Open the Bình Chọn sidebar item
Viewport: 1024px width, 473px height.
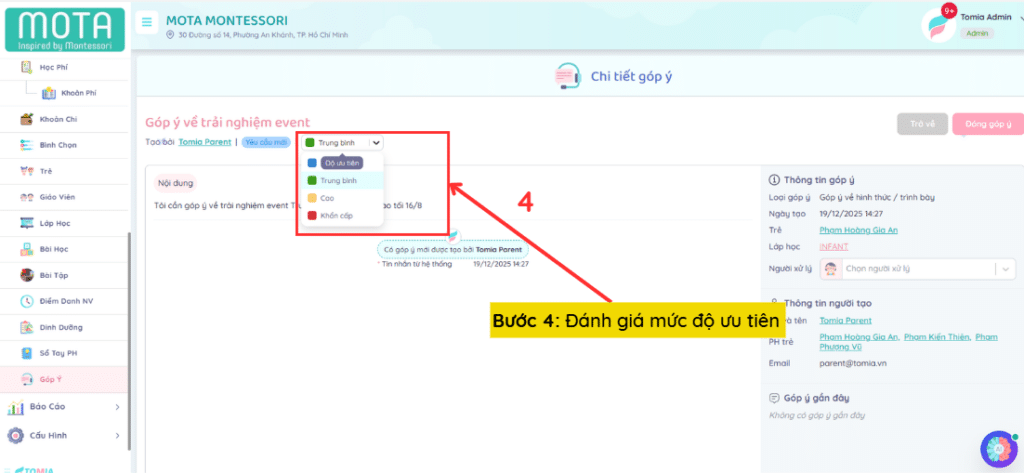(52, 145)
